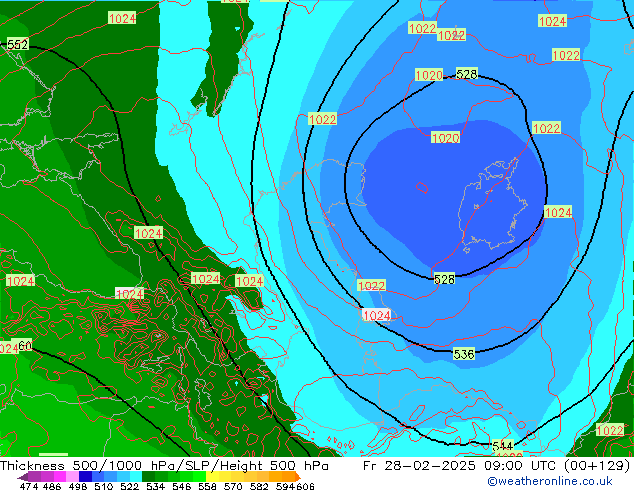The image size is (634, 490).
Task: Click the small closed red contour inside the dark blue core
Action: click(x=422, y=188)
